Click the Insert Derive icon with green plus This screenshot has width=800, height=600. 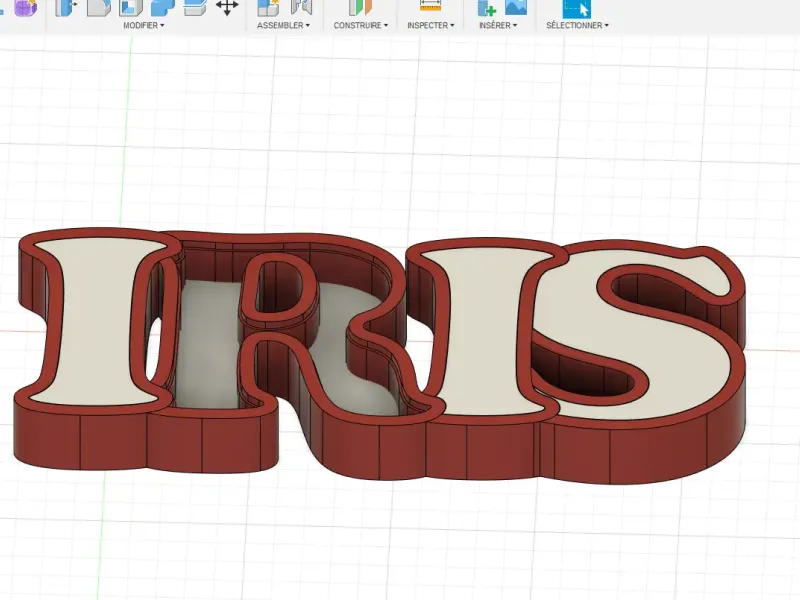[486, 7]
